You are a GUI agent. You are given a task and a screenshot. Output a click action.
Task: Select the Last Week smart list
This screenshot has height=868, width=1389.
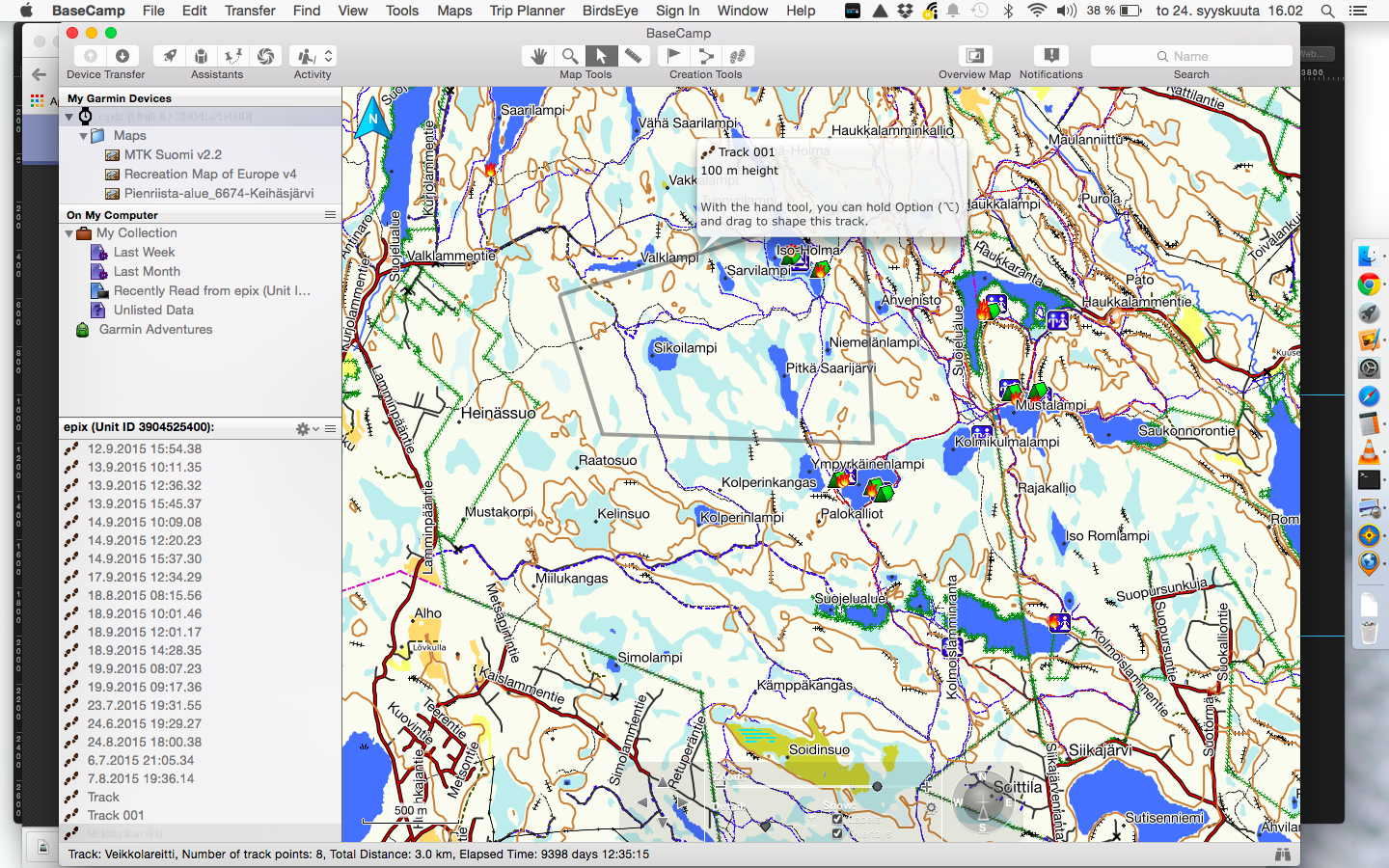pos(144,252)
